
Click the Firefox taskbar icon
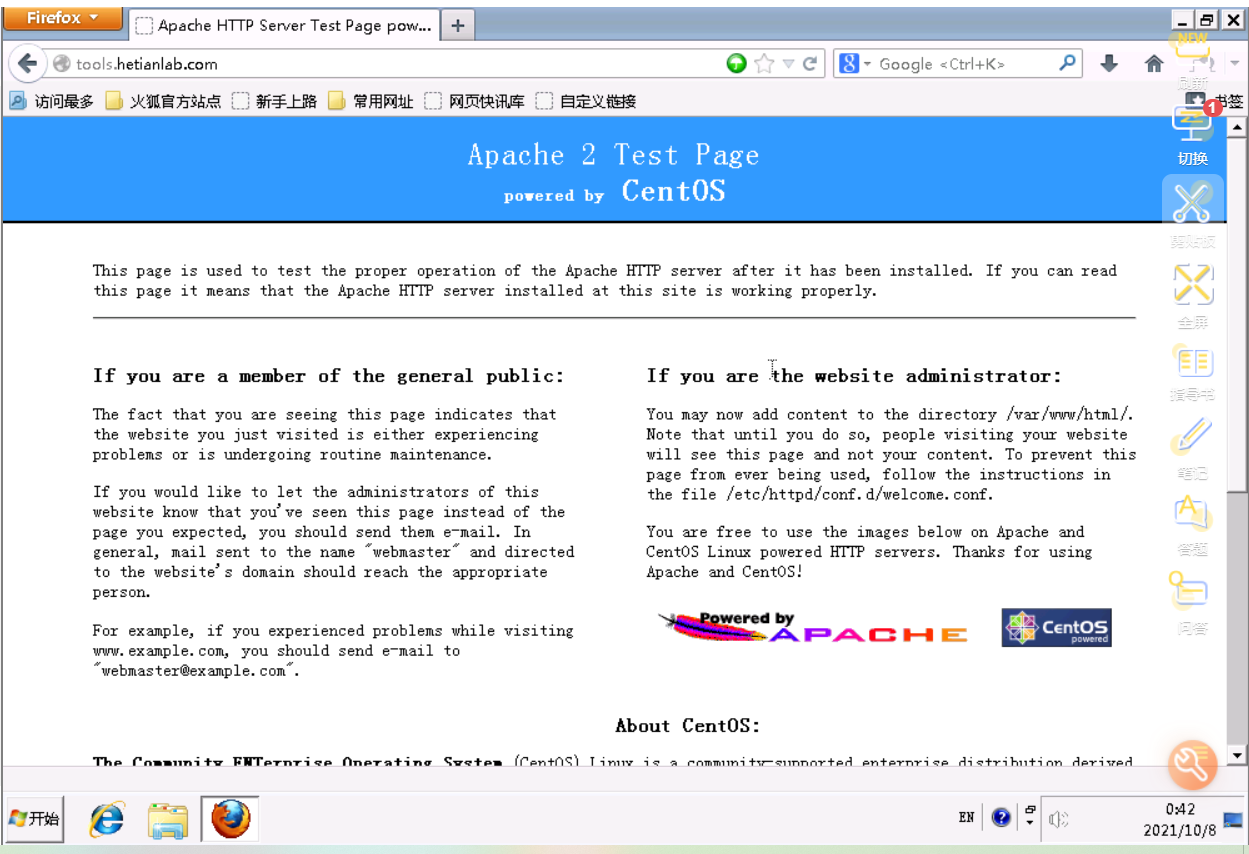(x=230, y=820)
